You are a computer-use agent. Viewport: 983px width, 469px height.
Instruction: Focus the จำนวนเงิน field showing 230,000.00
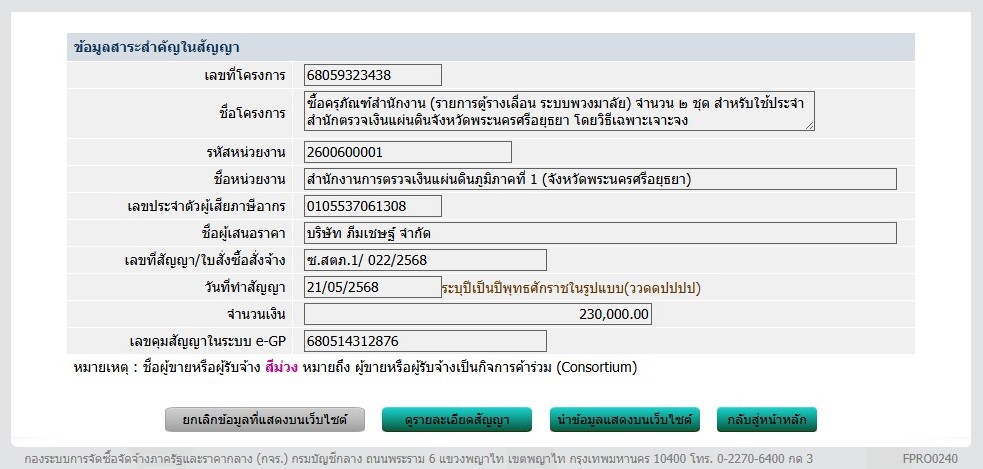[478, 314]
